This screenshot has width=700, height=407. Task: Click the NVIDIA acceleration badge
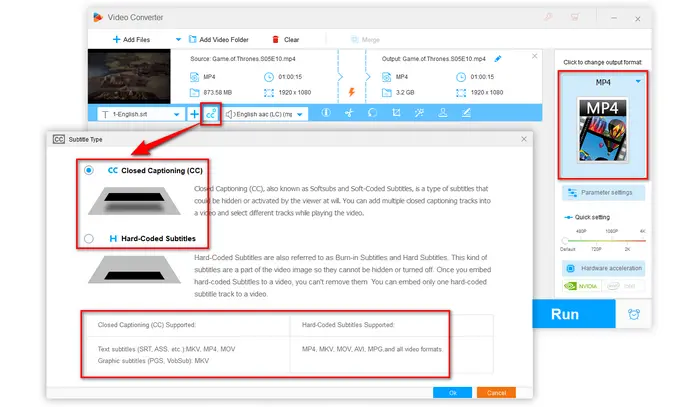[x=581, y=286]
